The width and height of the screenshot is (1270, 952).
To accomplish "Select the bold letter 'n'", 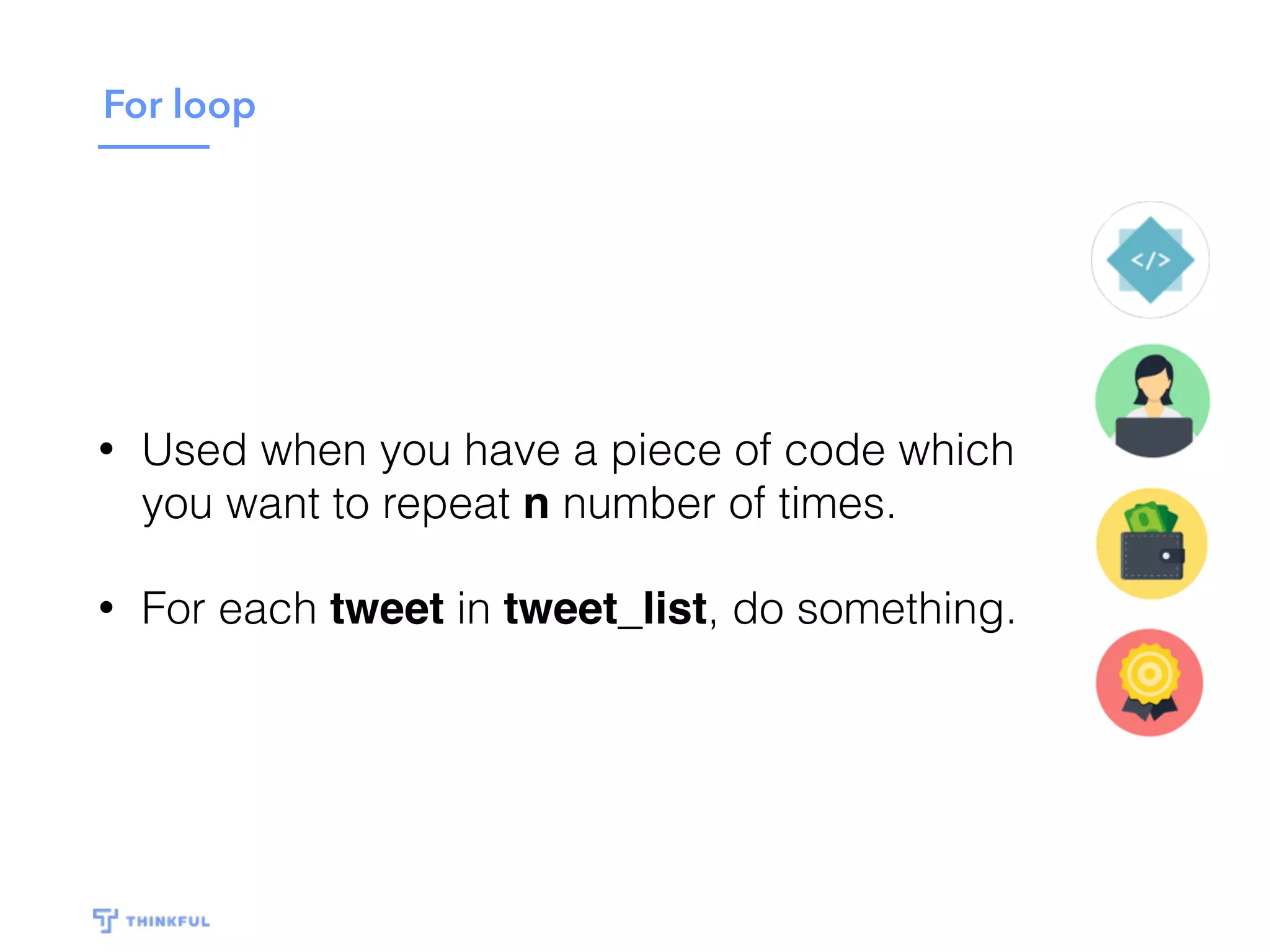I will (536, 505).
